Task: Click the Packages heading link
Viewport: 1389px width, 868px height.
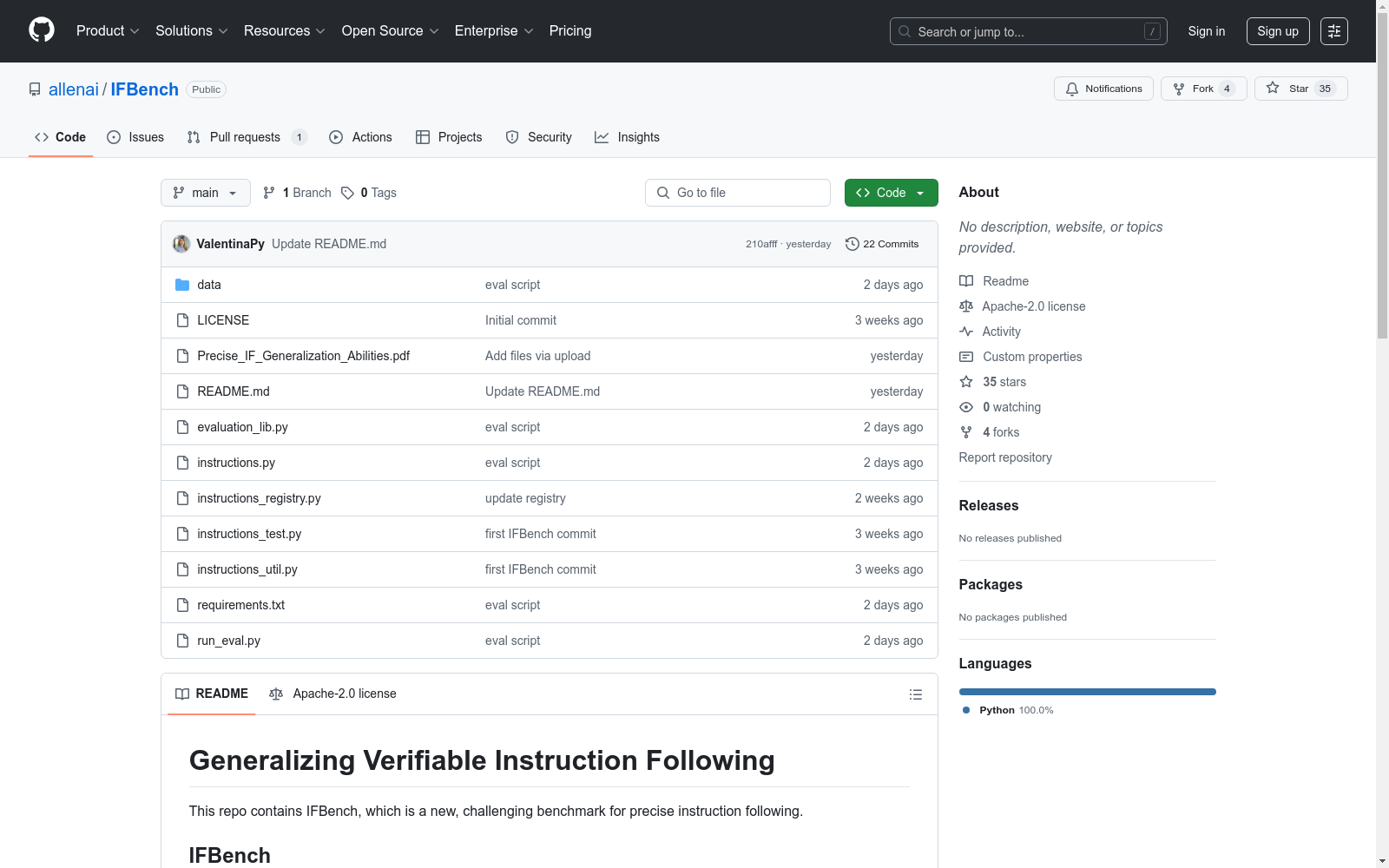Action: [x=991, y=585]
